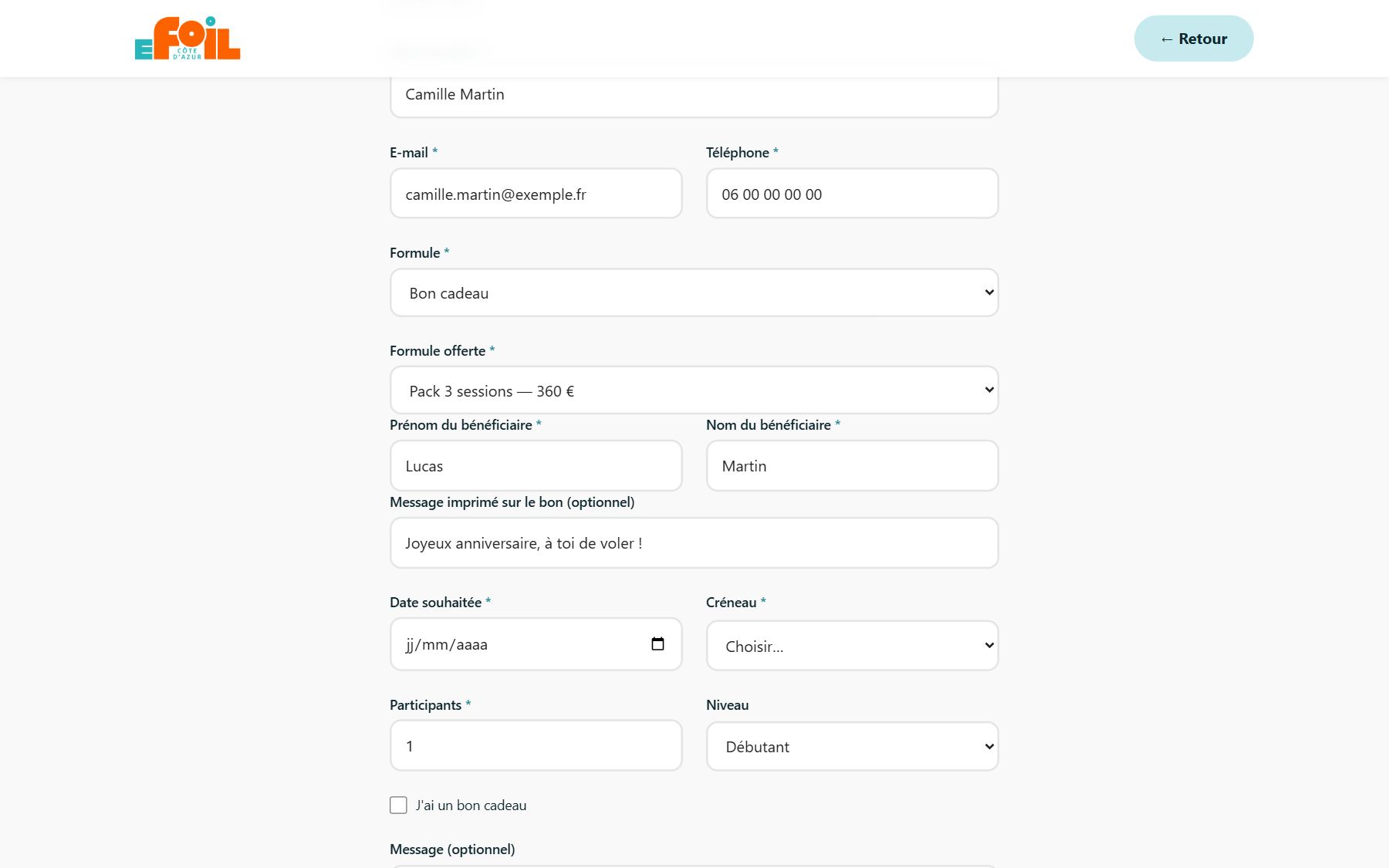This screenshot has height=868, width=1389.
Task: Click the eFoil Côte d'Azur logo
Action: point(188,39)
